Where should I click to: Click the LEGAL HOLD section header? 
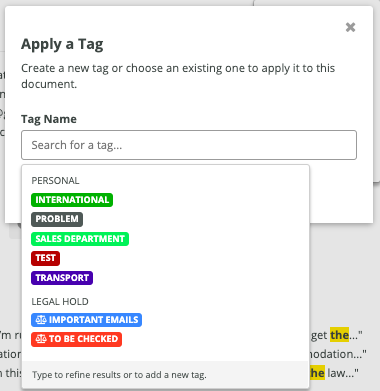coord(60,301)
